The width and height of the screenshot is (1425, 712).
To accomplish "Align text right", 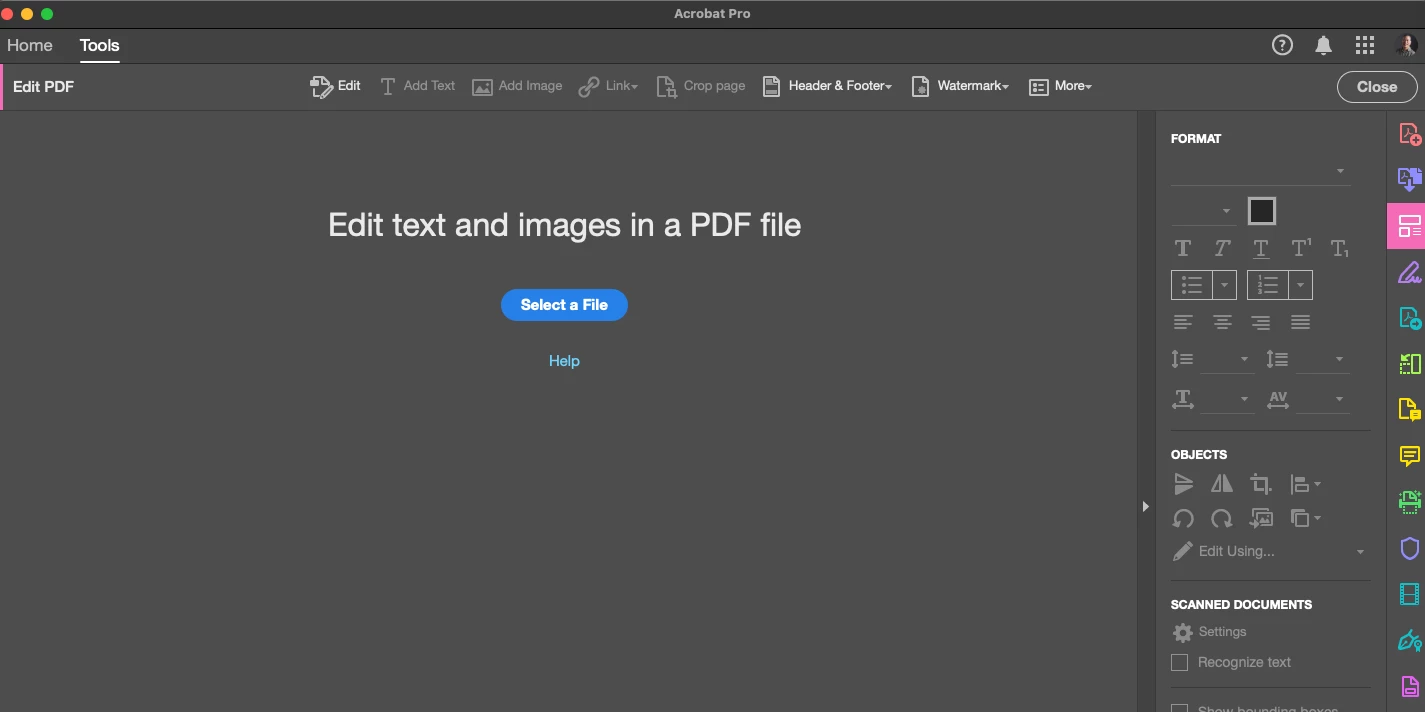I will [1261, 322].
